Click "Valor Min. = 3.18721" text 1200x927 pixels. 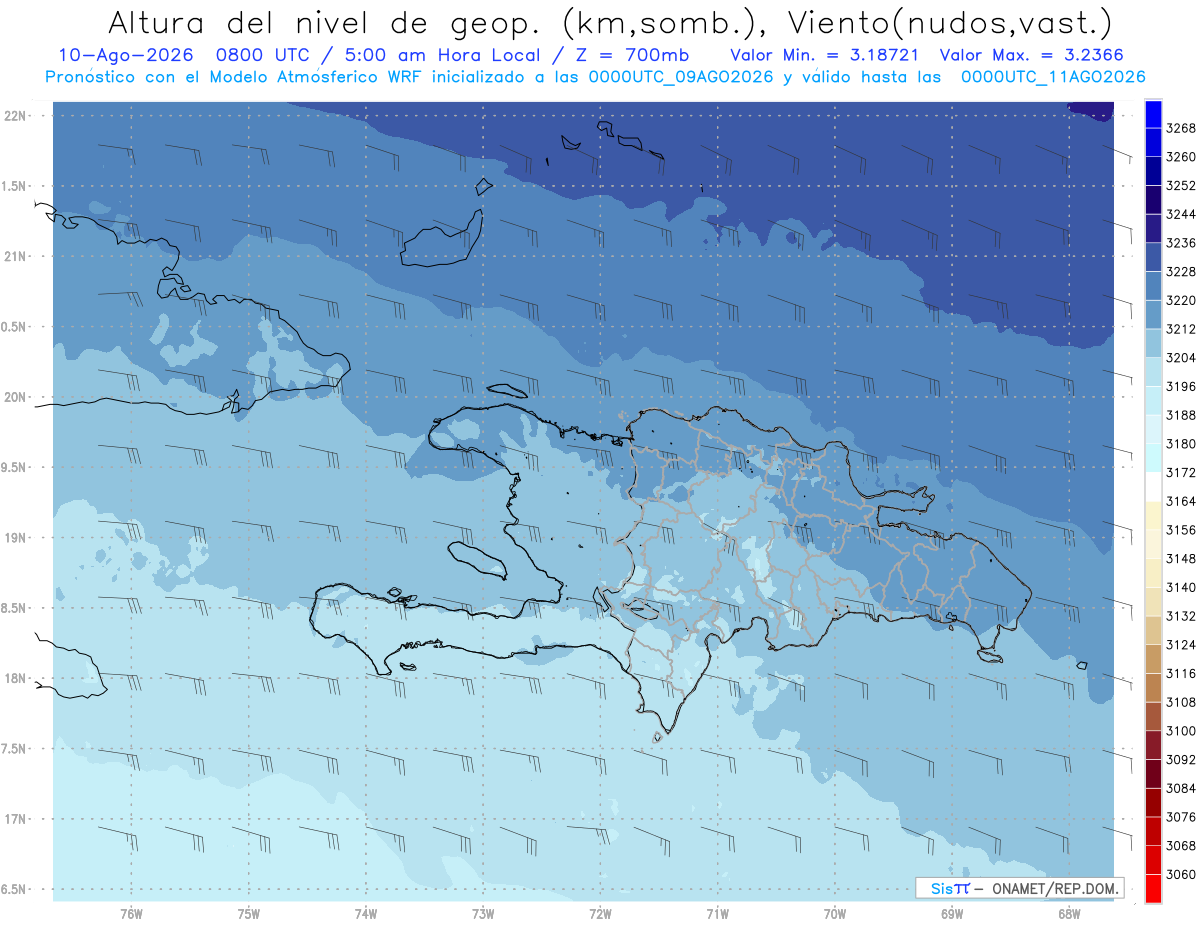tap(823, 56)
